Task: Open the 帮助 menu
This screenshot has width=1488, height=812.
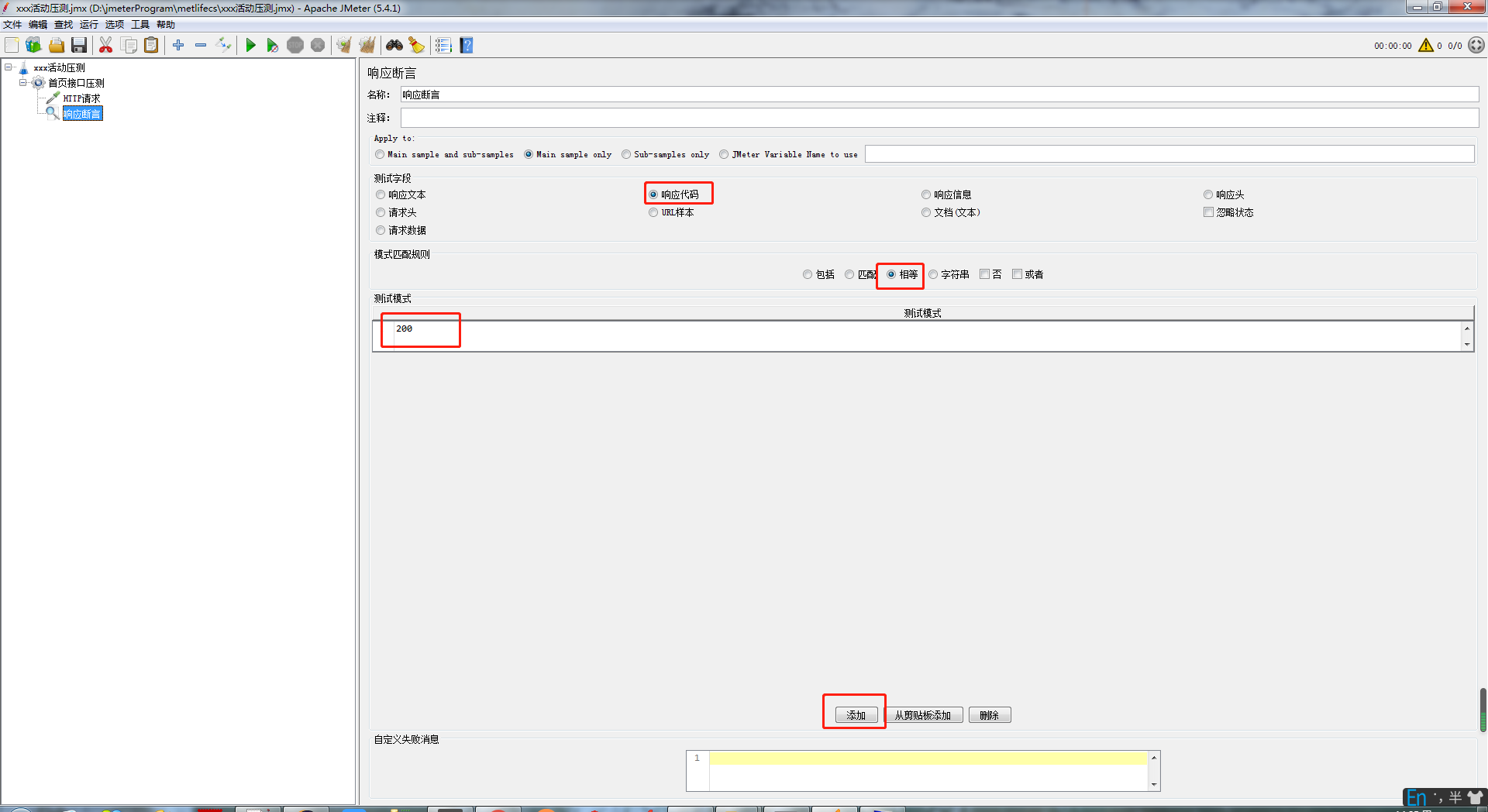Action: pos(166,24)
